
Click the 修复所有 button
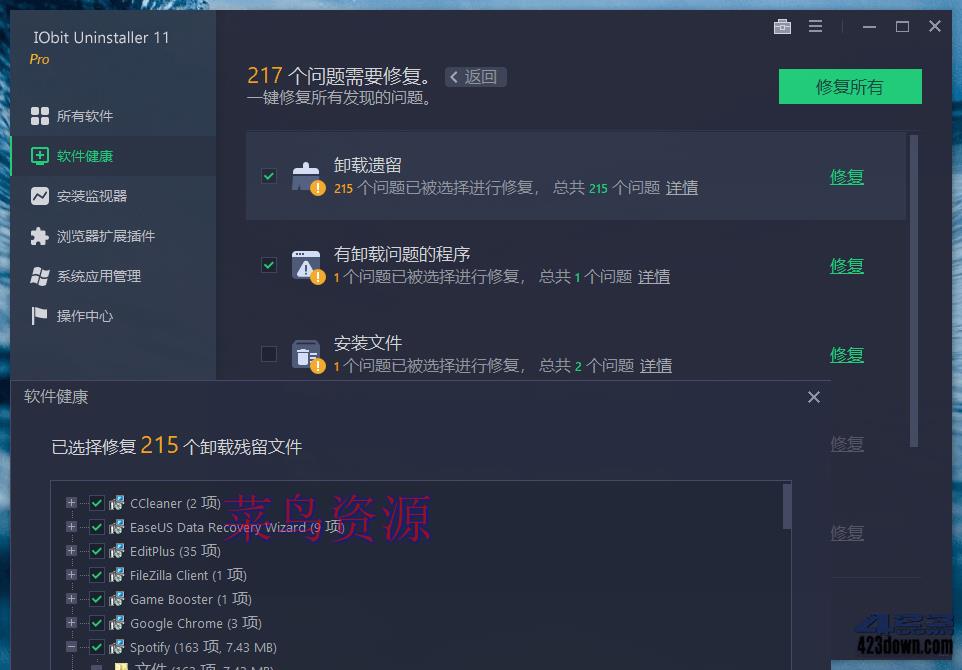pos(849,86)
